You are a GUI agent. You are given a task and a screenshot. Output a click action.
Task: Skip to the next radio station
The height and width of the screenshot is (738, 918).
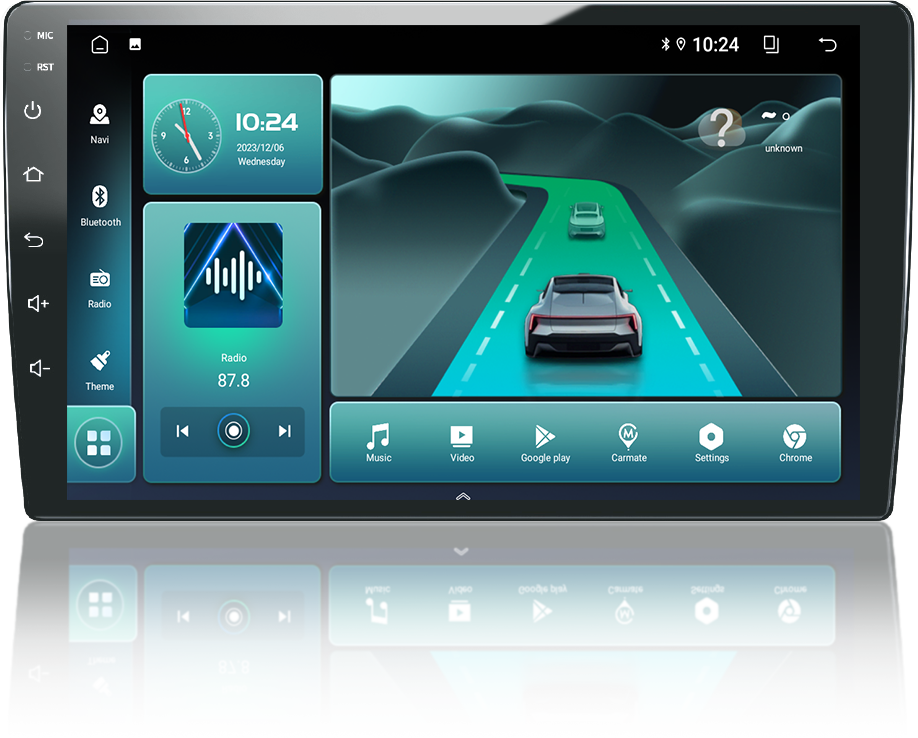click(x=284, y=431)
